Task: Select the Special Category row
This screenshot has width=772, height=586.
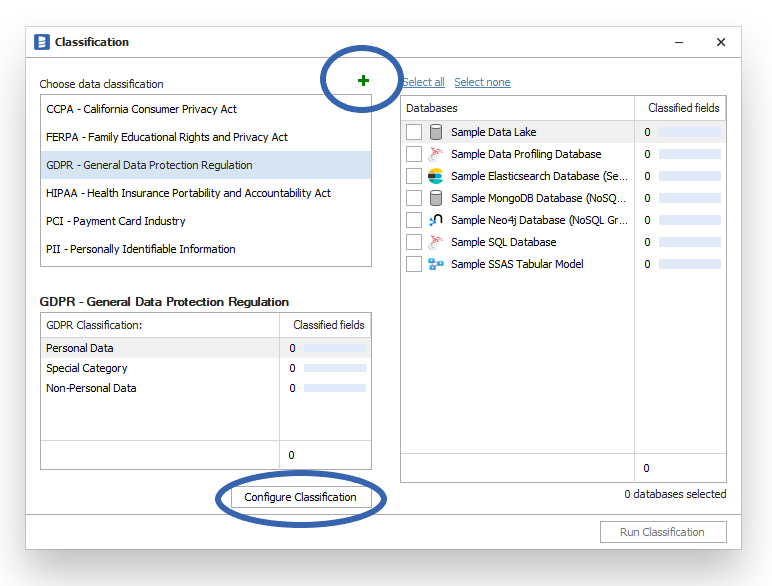Action: click(87, 368)
